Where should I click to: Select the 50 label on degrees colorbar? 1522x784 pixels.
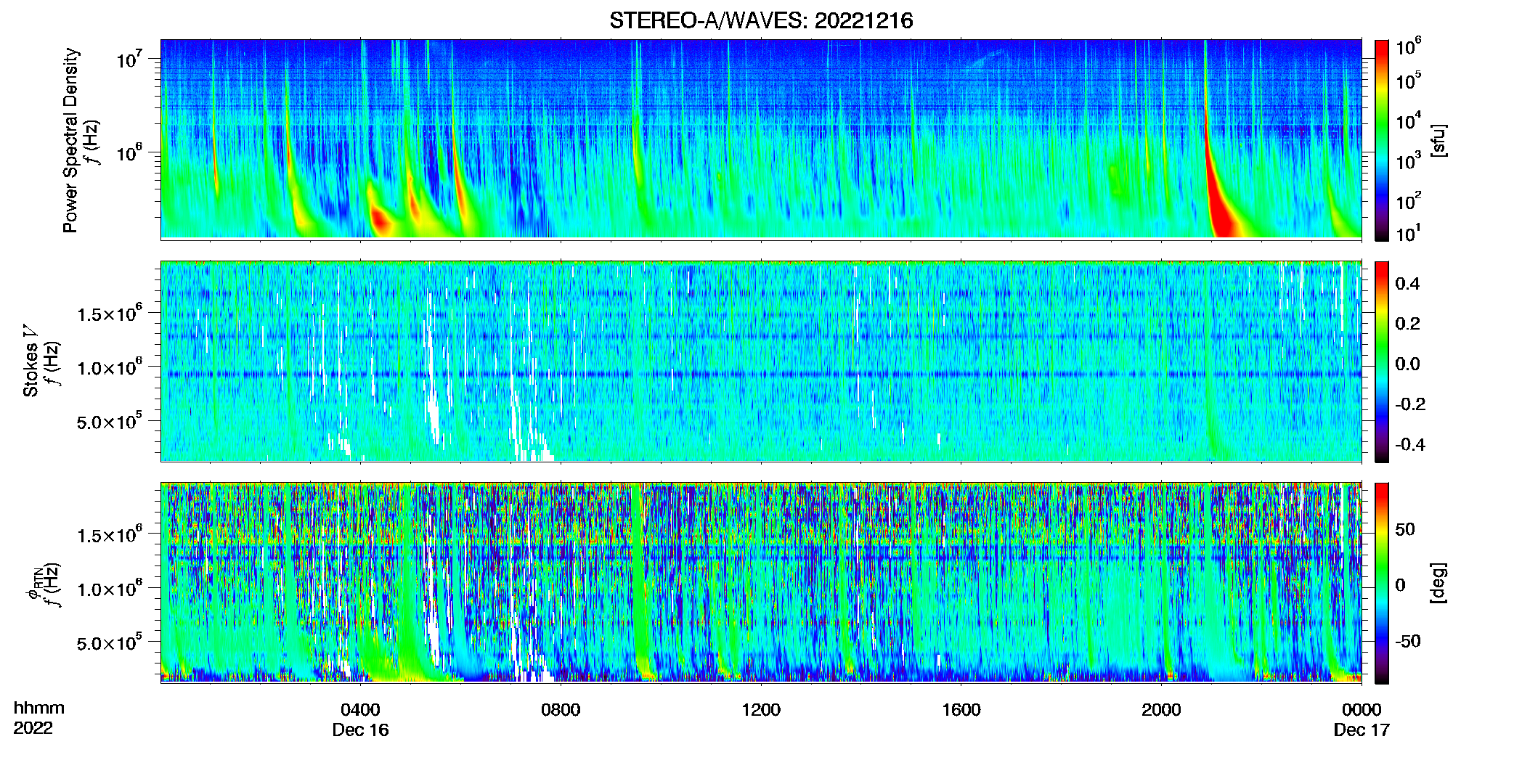1405,529
